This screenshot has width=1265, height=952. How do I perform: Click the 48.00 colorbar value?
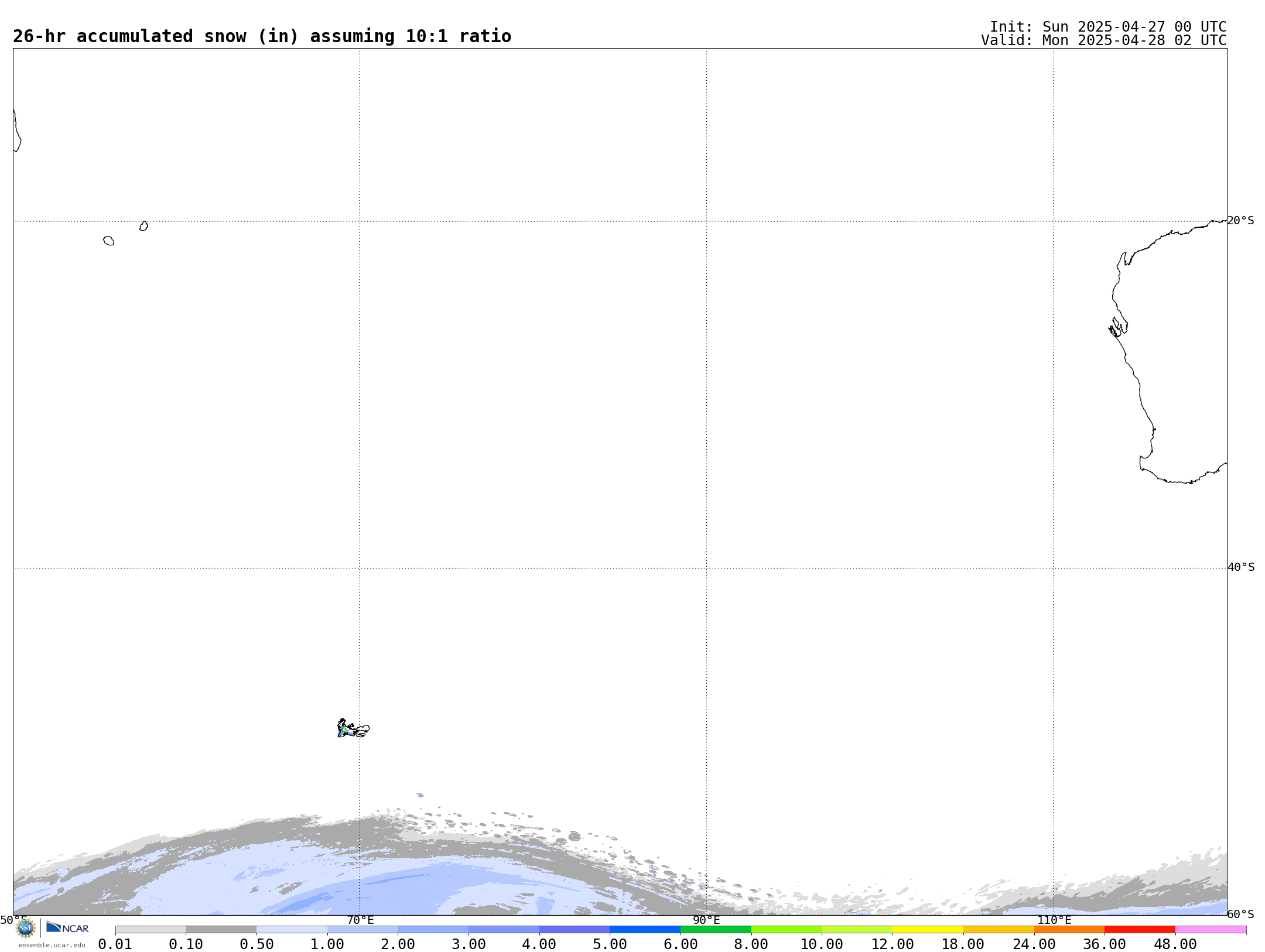coord(1175,944)
